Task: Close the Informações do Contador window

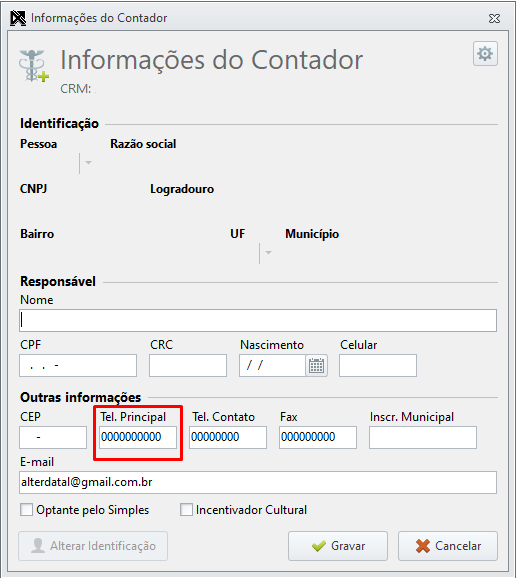Action: pos(494,18)
